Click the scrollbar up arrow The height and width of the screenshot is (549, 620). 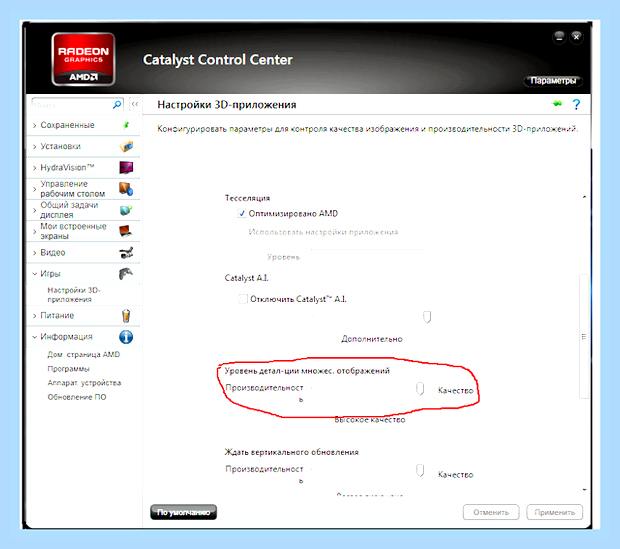pyautogui.click(x=584, y=197)
